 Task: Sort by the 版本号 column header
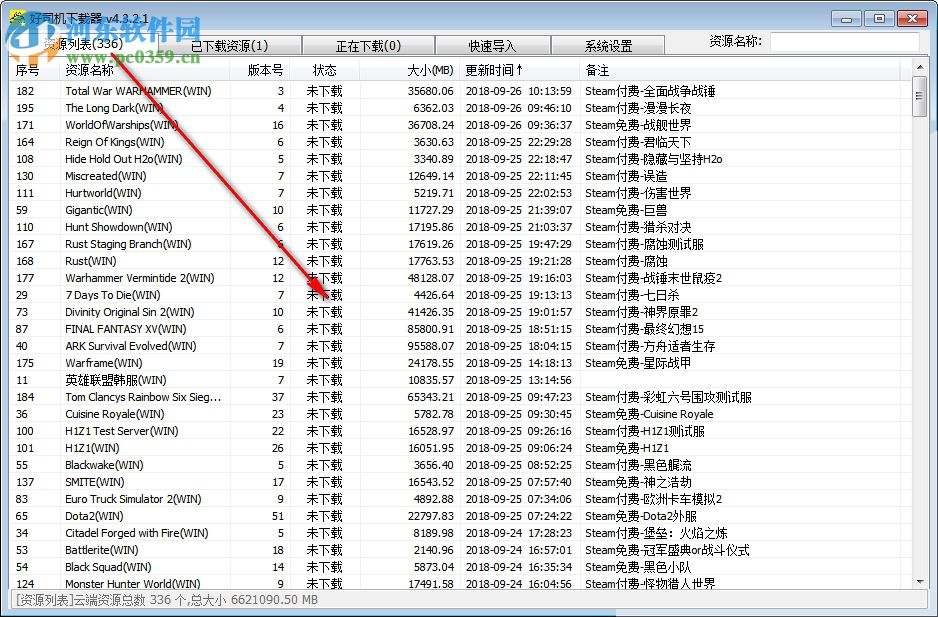(x=260, y=70)
